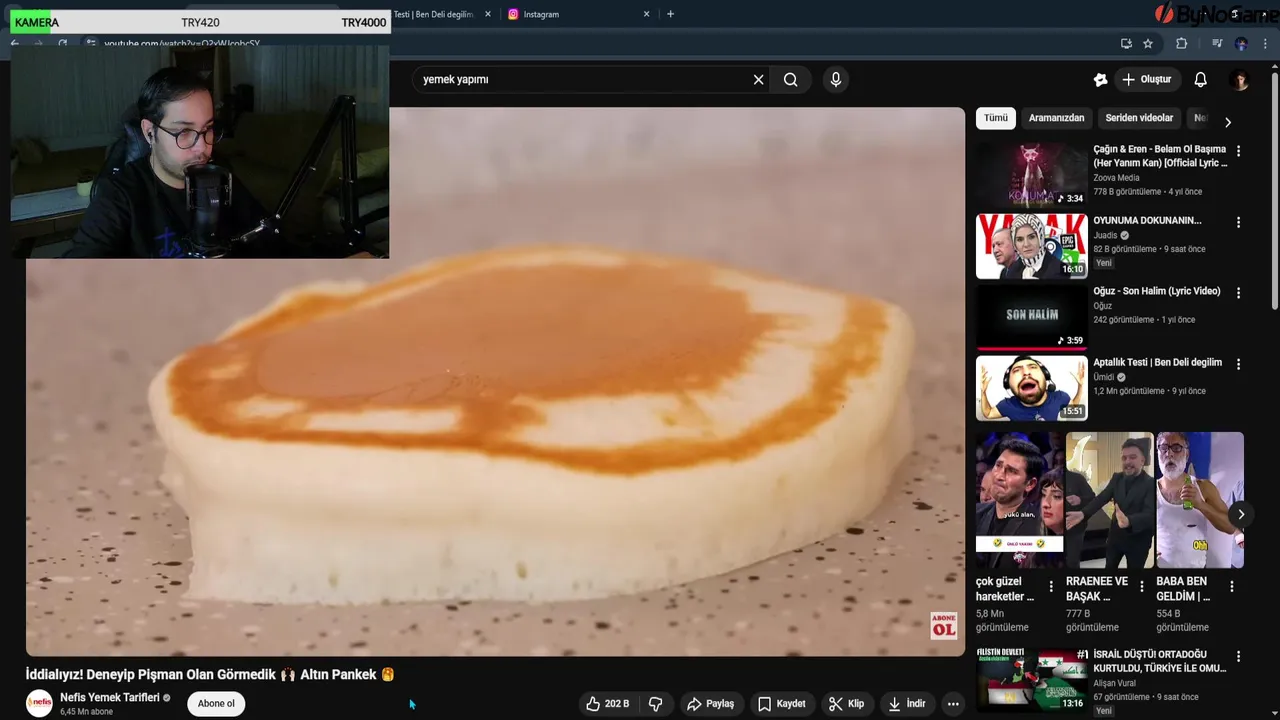Open the YouTube account avatar menu
Viewport: 1280px width, 720px height.
pyautogui.click(x=1239, y=80)
